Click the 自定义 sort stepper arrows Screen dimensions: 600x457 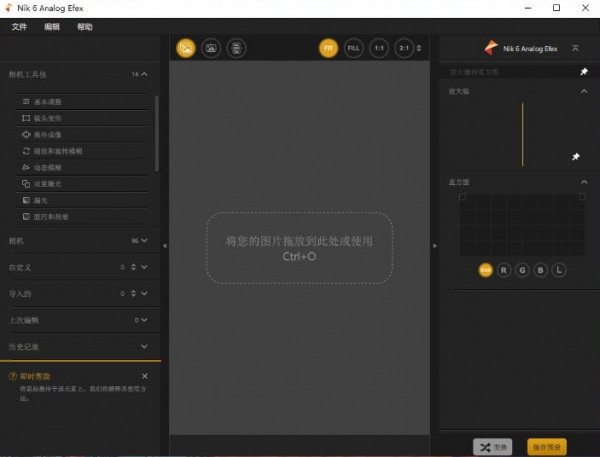coord(133,267)
